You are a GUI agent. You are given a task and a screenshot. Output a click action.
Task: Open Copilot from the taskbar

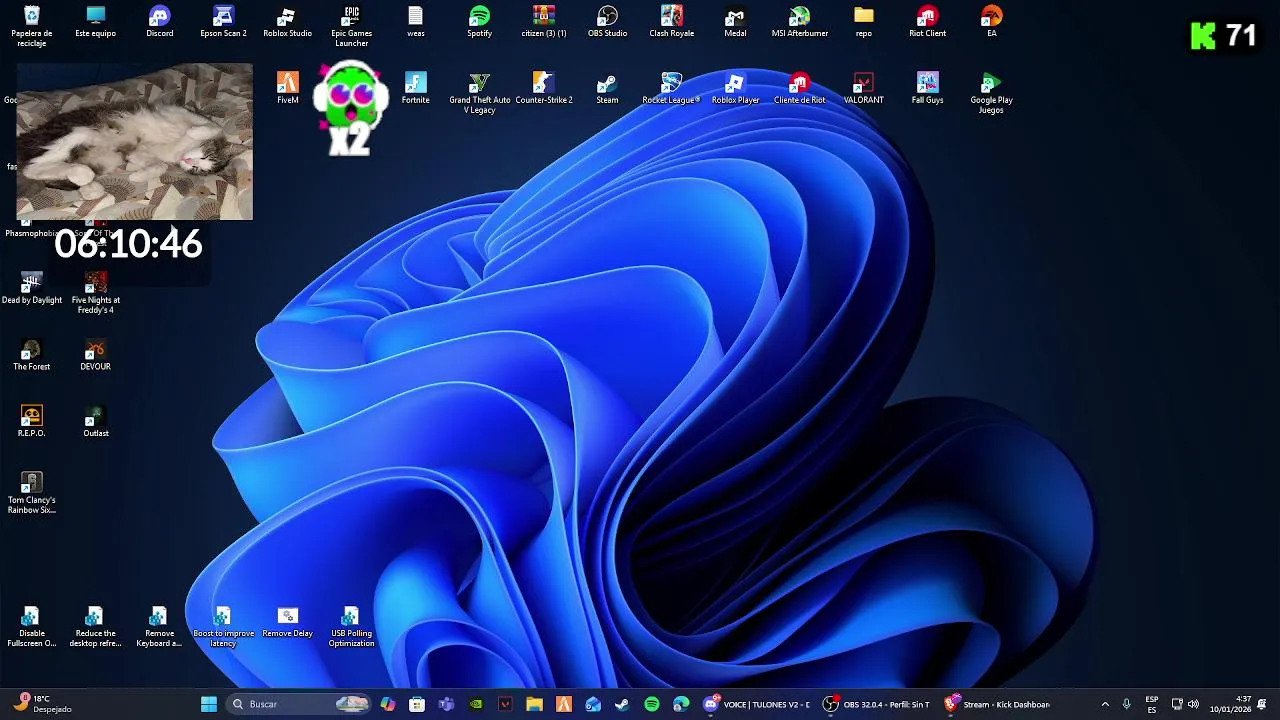pyautogui.click(x=388, y=704)
